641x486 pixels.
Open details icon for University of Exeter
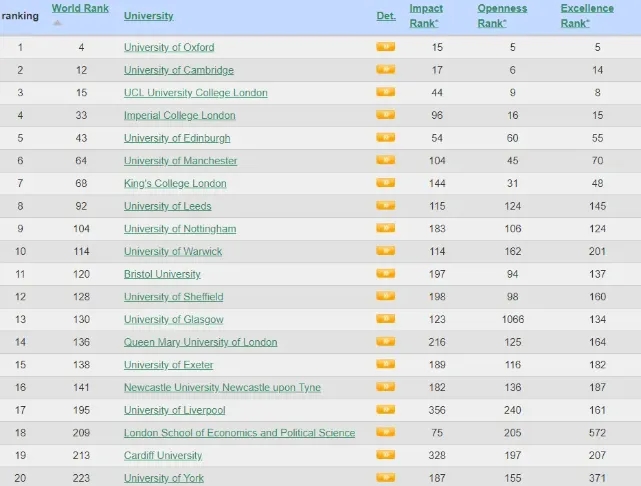coord(385,364)
